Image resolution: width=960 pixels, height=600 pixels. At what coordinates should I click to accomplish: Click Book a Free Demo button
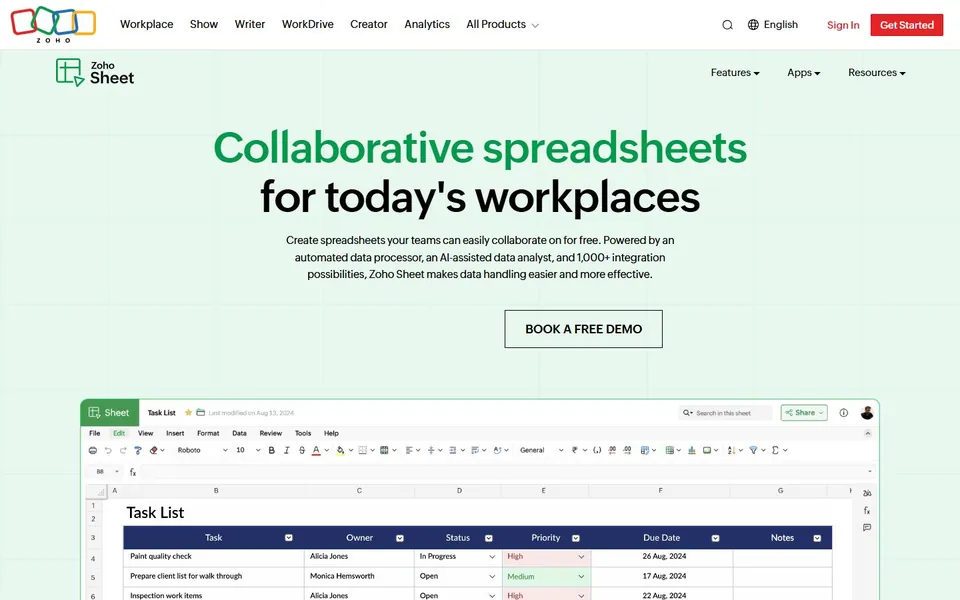click(583, 329)
